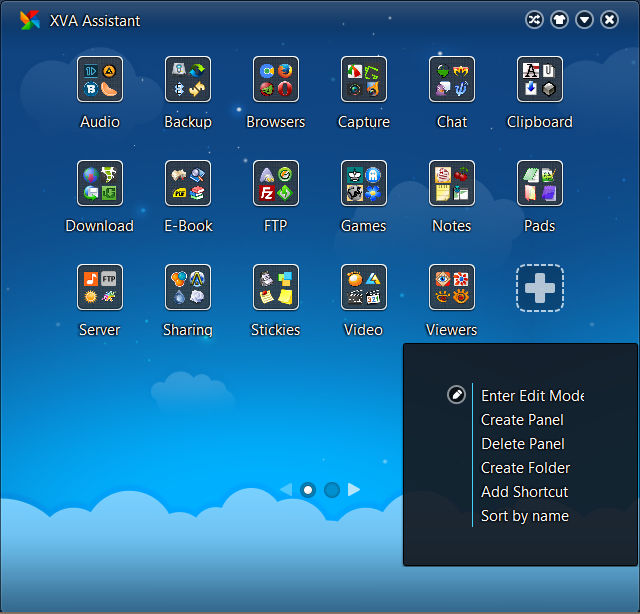The height and width of the screenshot is (614, 640).
Task: Open the Server folder icon
Action: click(100, 287)
